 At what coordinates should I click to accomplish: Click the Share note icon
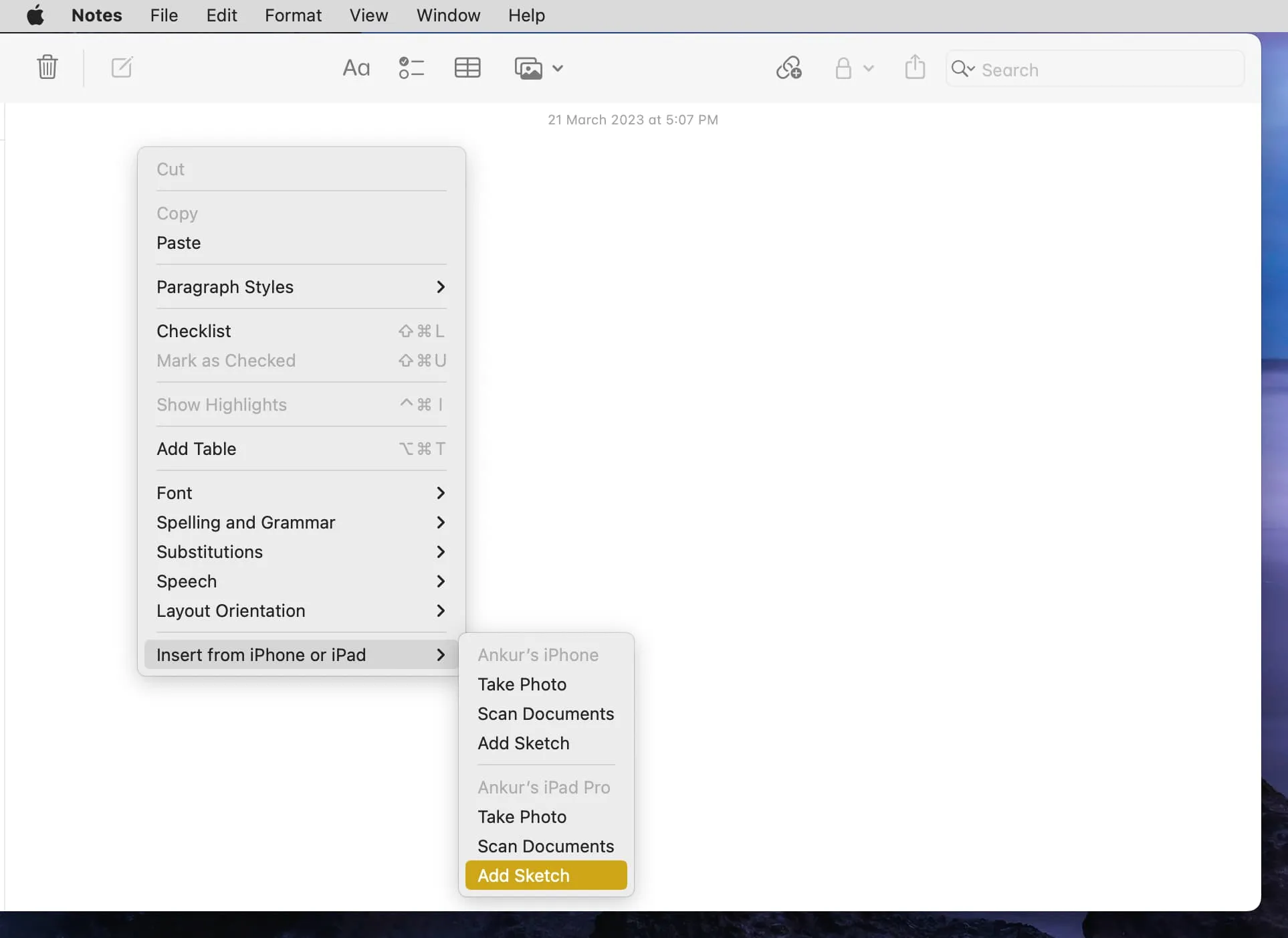click(914, 67)
